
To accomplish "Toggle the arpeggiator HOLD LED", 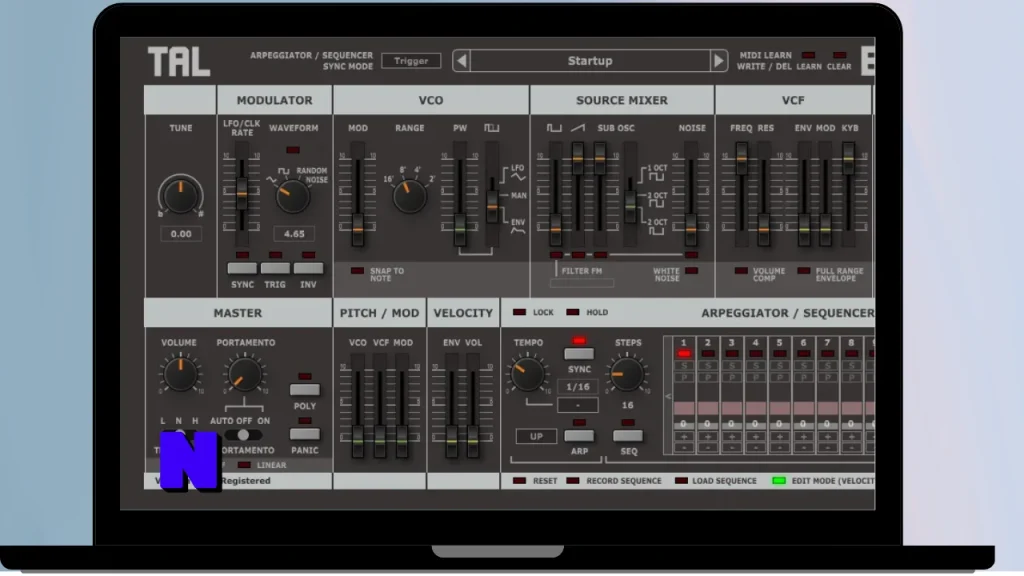I will click(573, 312).
